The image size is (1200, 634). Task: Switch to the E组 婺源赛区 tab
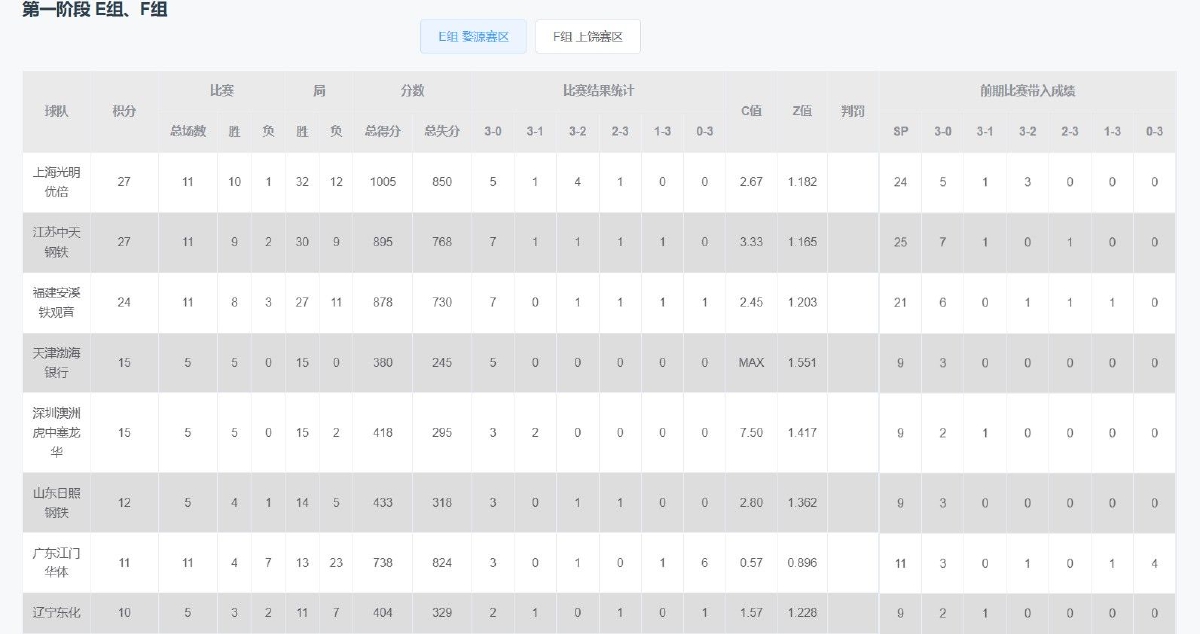point(473,36)
